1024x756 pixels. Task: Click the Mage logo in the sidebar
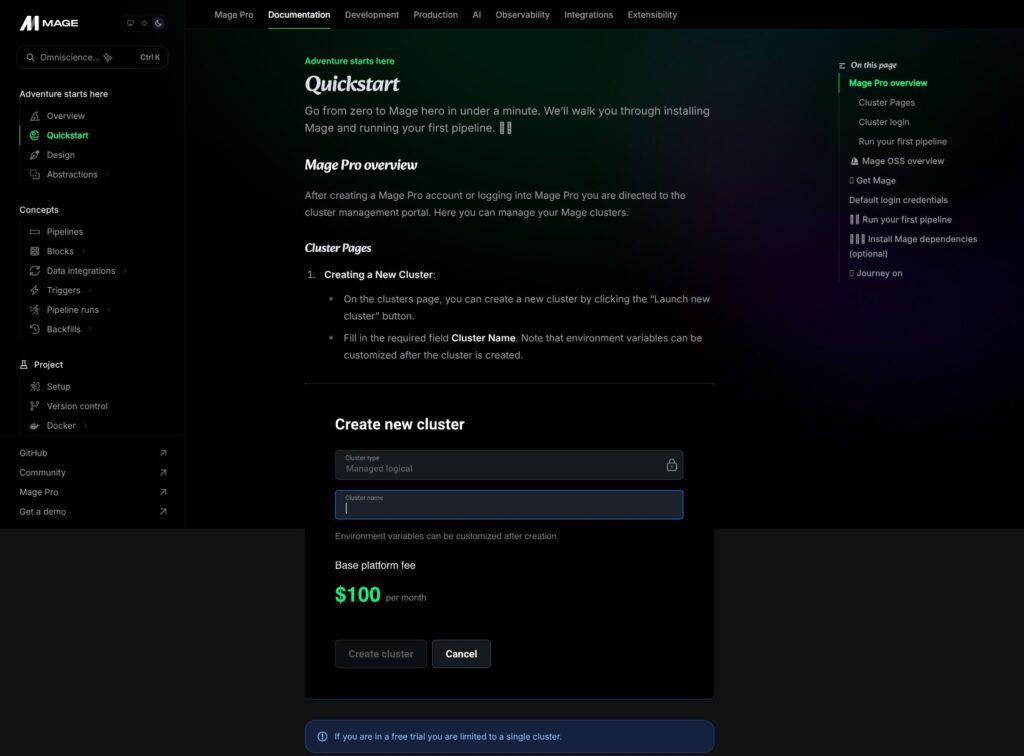click(x=49, y=23)
